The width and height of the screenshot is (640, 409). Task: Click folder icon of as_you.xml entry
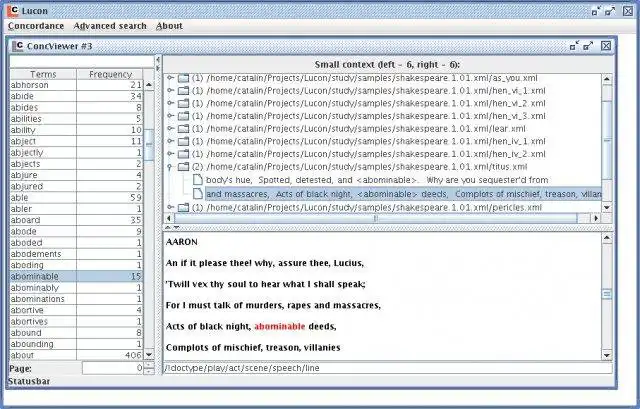click(184, 78)
